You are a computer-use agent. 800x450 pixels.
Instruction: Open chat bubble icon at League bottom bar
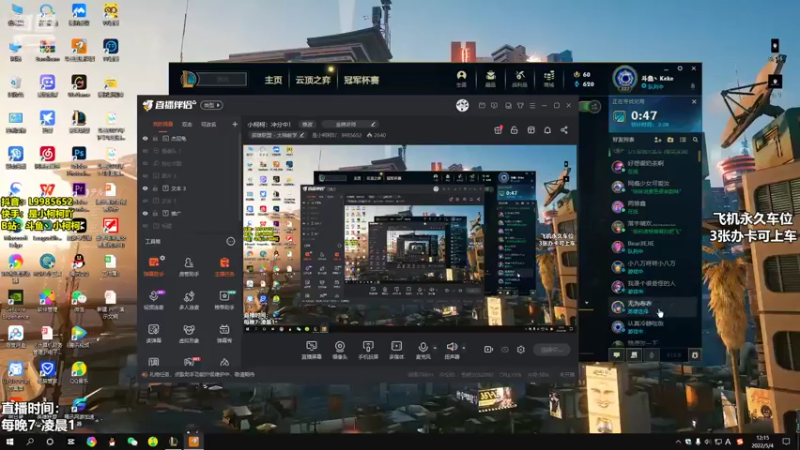[x=617, y=355]
